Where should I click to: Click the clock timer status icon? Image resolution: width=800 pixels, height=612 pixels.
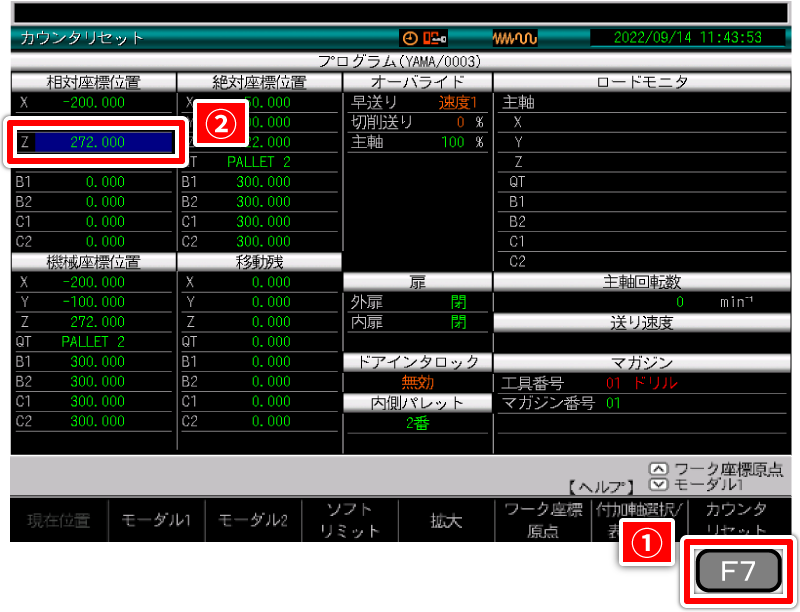[x=410, y=38]
